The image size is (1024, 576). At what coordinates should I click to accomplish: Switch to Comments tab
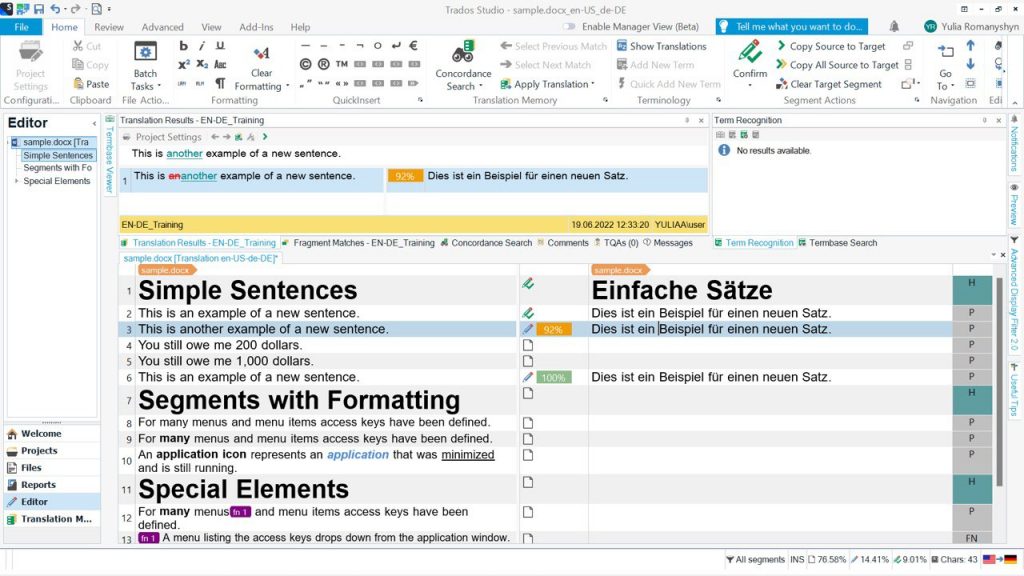tap(563, 242)
